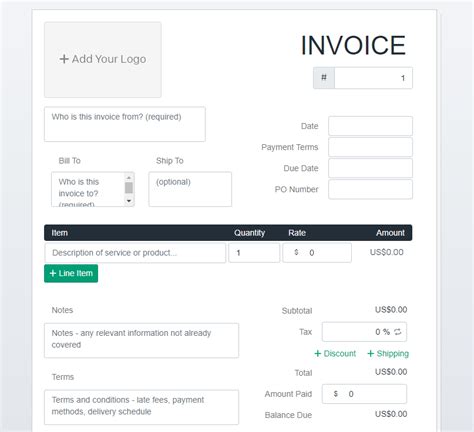Click the Tax label
474x432 pixels.
click(x=306, y=332)
